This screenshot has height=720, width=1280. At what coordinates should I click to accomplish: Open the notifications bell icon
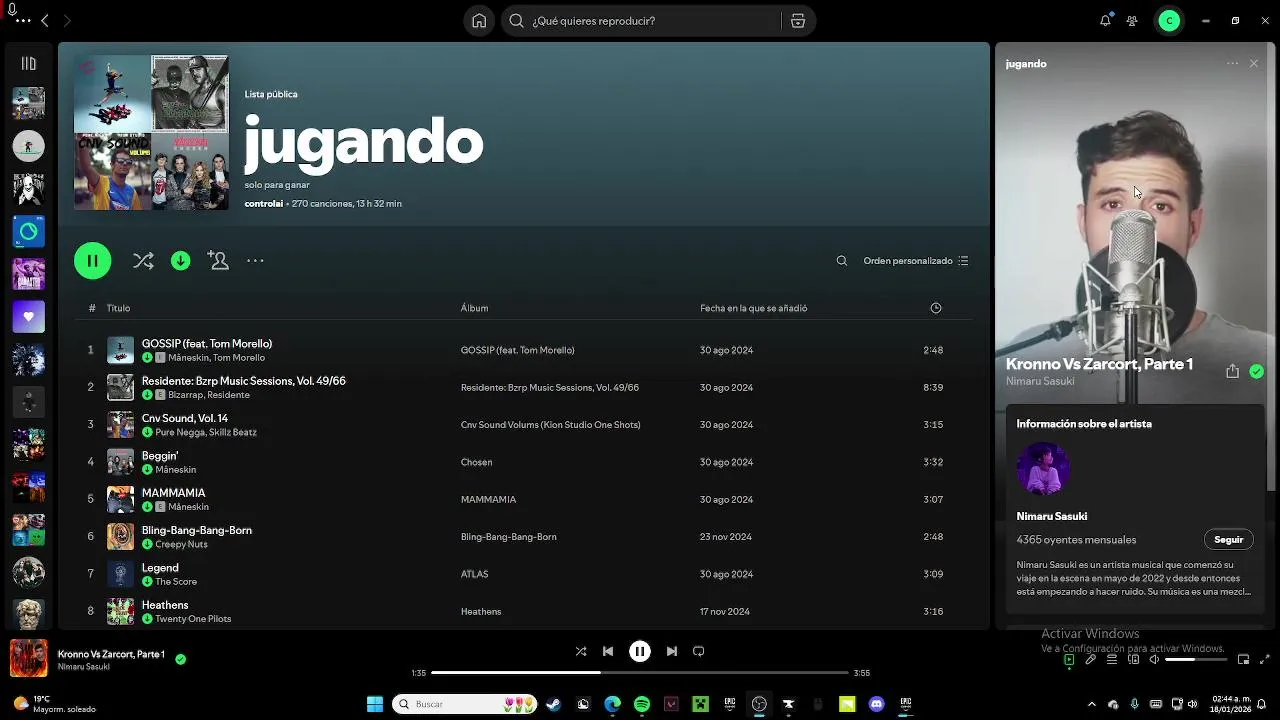click(x=1105, y=20)
